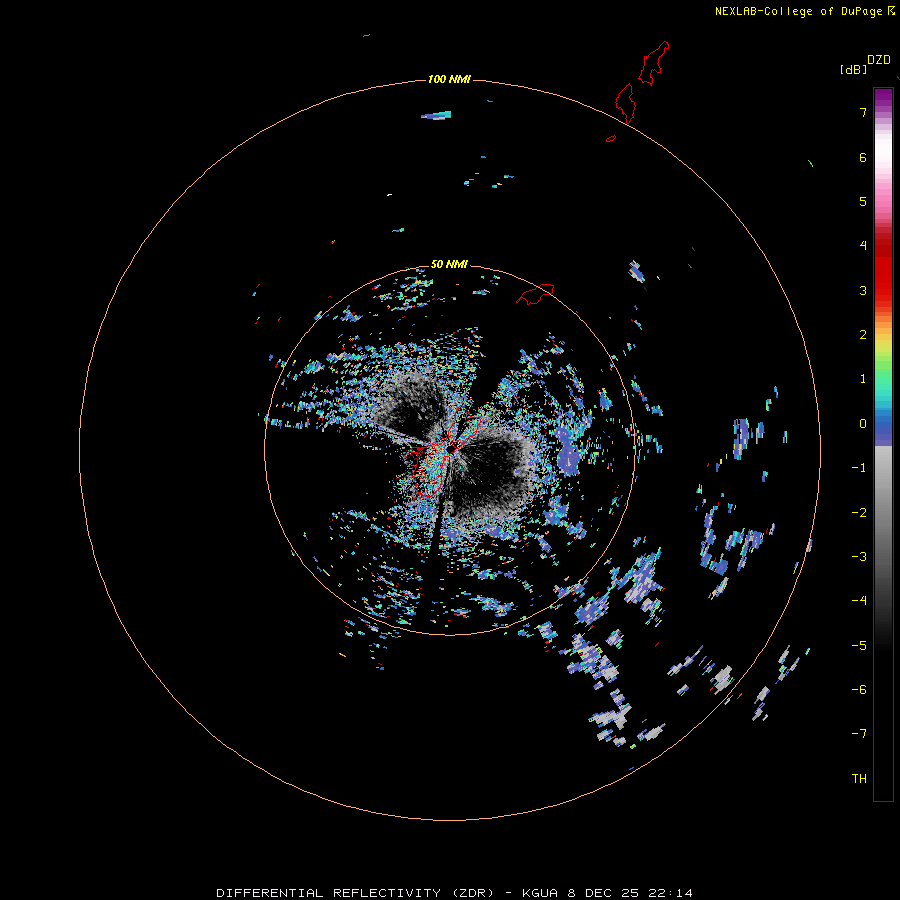Click the -2 value on color scale

click(x=859, y=513)
